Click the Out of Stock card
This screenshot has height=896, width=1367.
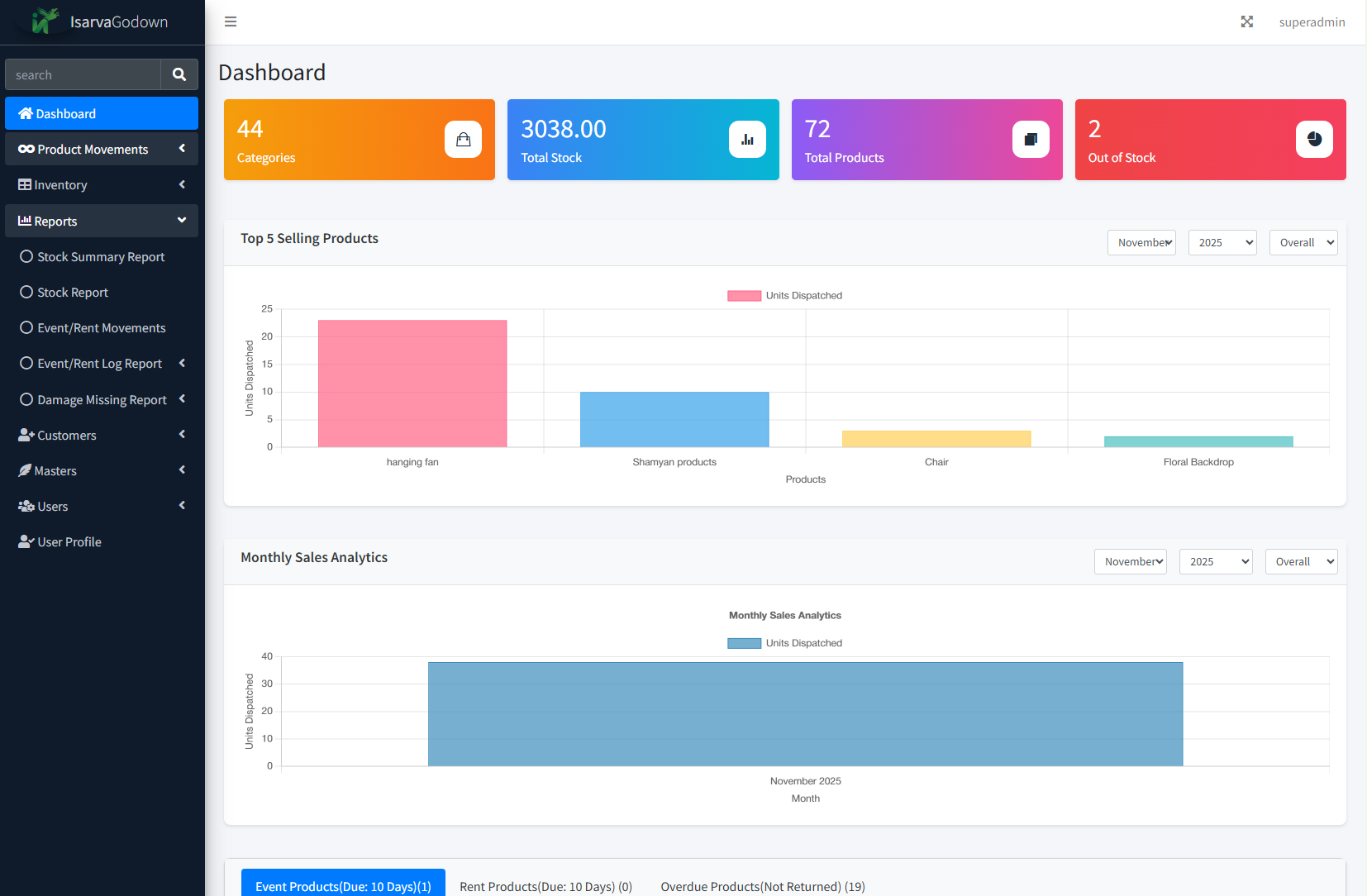click(1211, 140)
